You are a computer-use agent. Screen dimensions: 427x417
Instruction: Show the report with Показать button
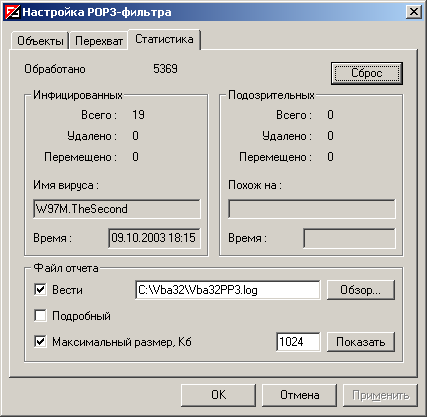[x=361, y=342]
